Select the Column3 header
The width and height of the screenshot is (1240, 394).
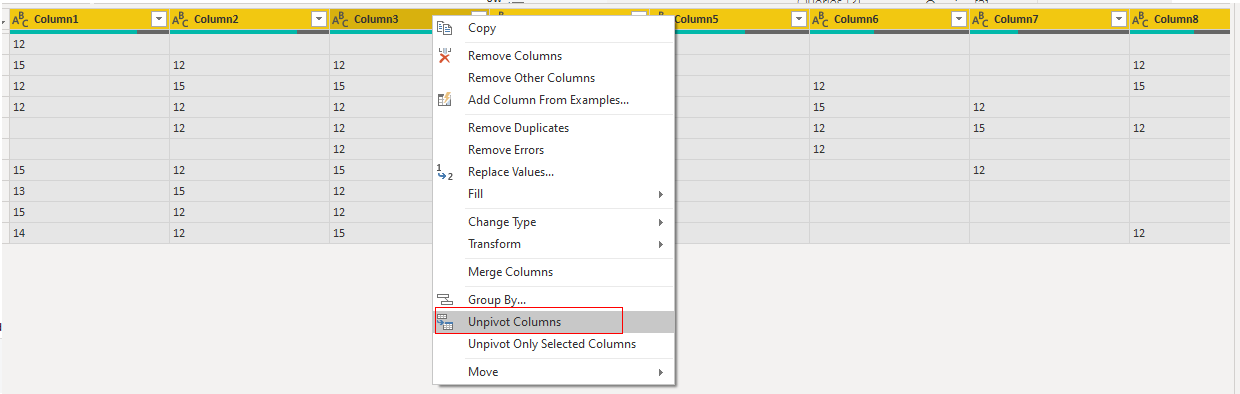tap(381, 19)
